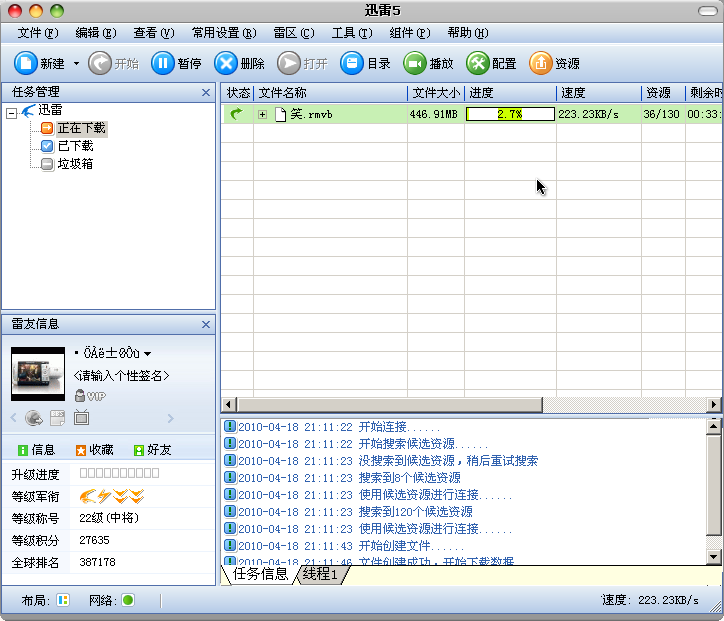Click the 资源 (Resources) toolbar button

(554, 63)
